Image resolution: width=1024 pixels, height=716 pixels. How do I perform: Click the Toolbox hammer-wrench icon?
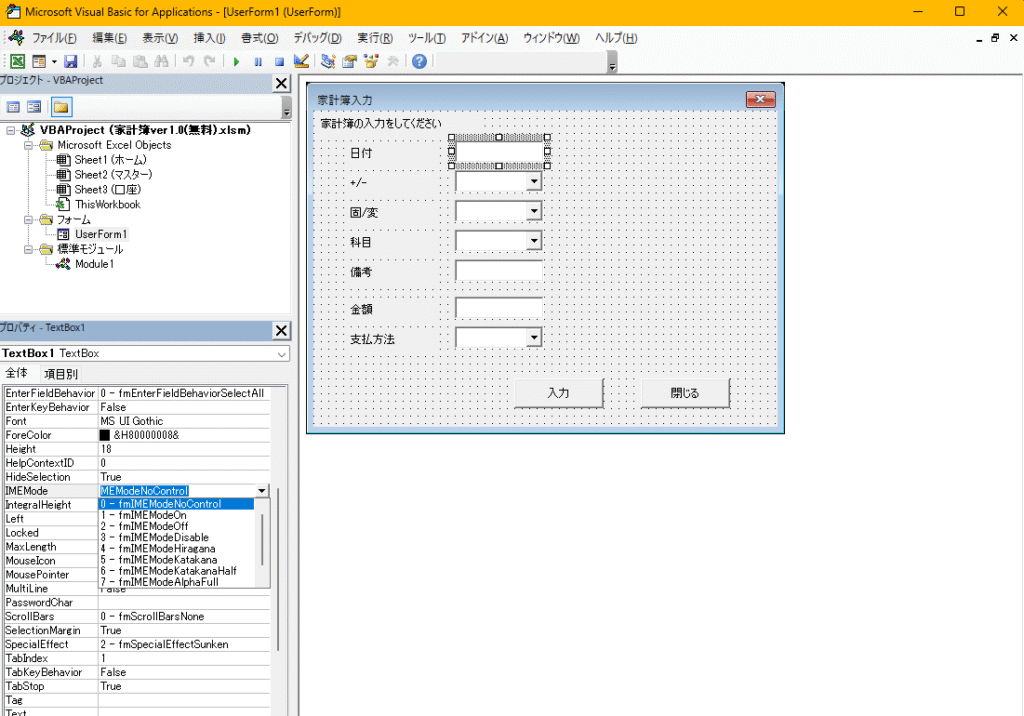click(392, 61)
